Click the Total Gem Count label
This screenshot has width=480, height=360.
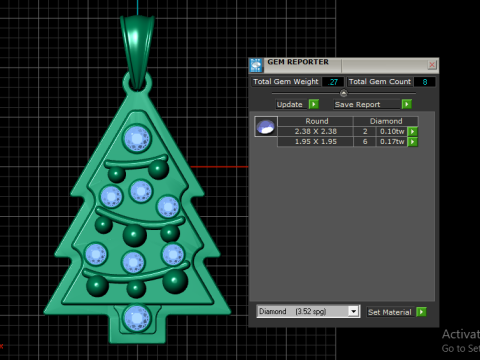point(380,82)
